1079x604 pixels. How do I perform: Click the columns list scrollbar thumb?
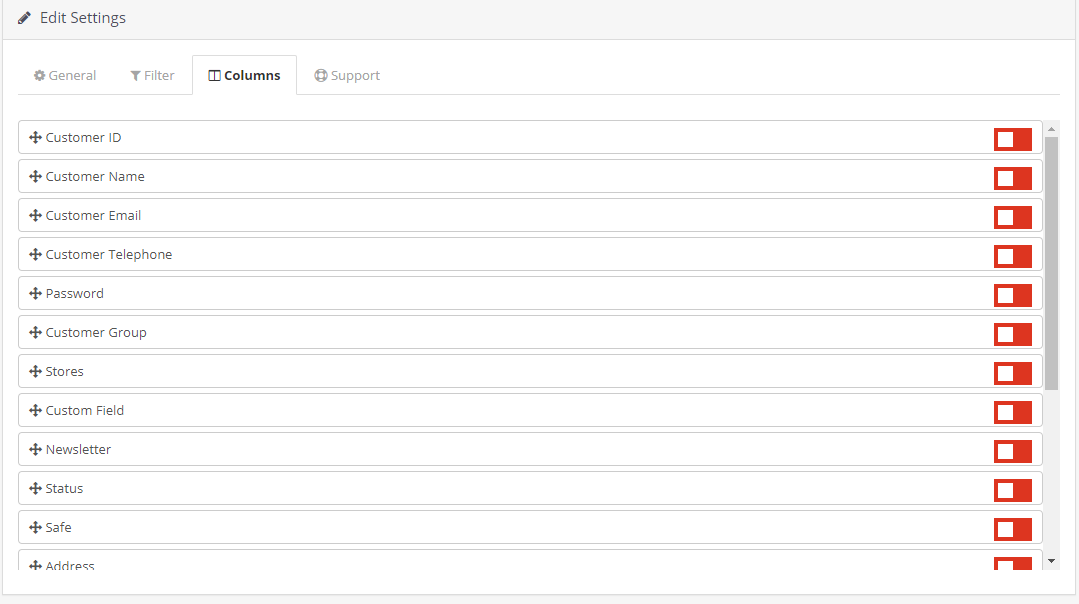[x=1051, y=263]
